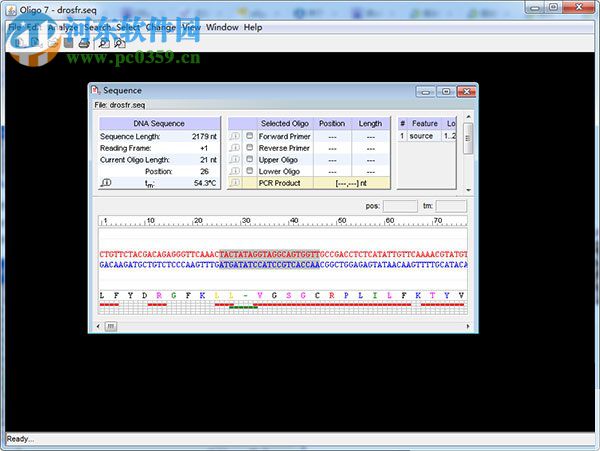The height and width of the screenshot is (451, 600).
Task: Click the Ready status bar text
Action: tap(20, 439)
